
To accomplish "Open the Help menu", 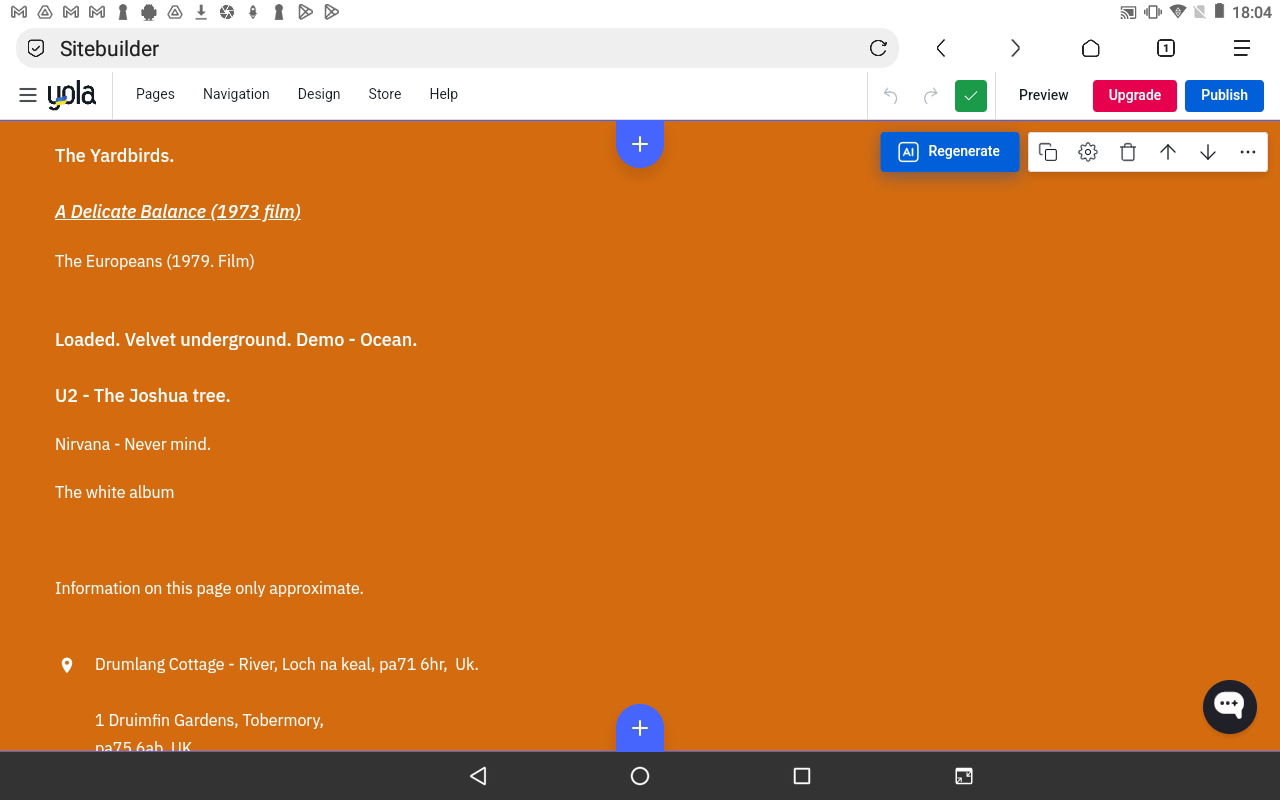I will (x=443, y=94).
